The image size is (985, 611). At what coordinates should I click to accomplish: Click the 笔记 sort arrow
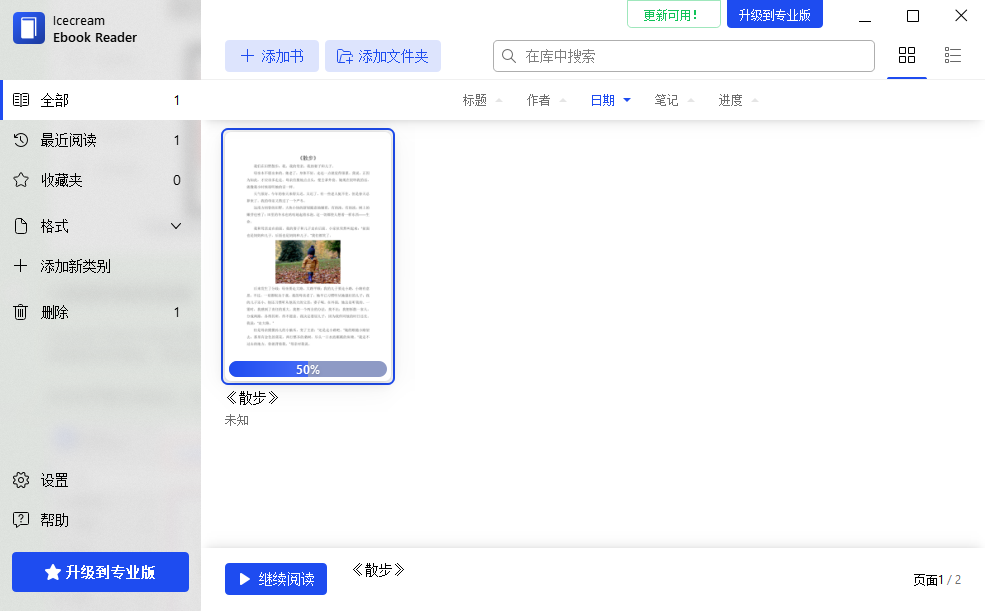[692, 100]
